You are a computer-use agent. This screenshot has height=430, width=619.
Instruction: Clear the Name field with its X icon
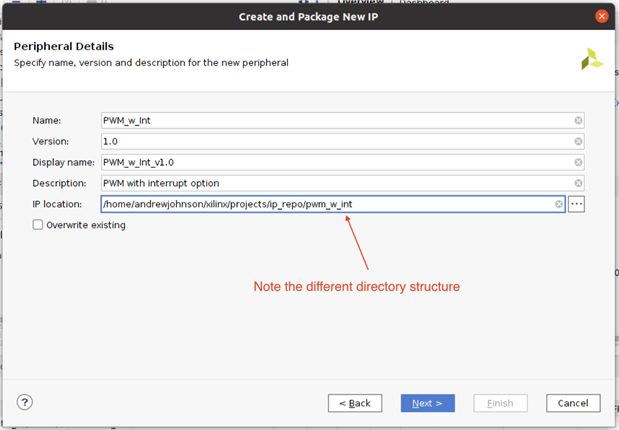(x=578, y=120)
